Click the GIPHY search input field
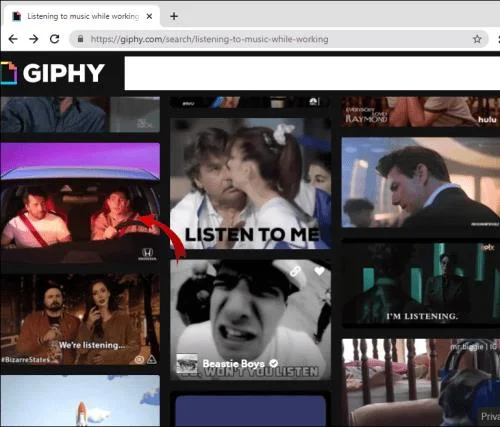Screen dimensions: 500x427 pyautogui.click(x=312, y=73)
